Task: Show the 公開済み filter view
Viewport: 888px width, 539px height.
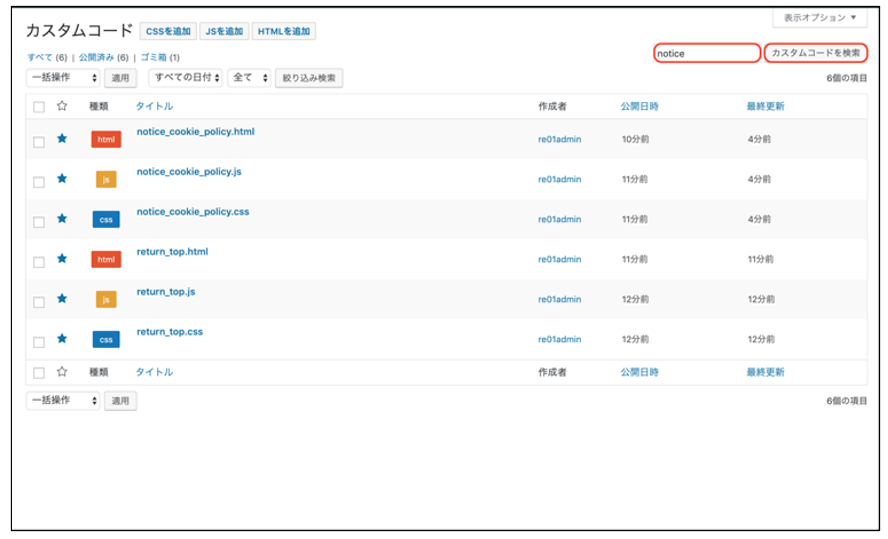Action: [97, 58]
